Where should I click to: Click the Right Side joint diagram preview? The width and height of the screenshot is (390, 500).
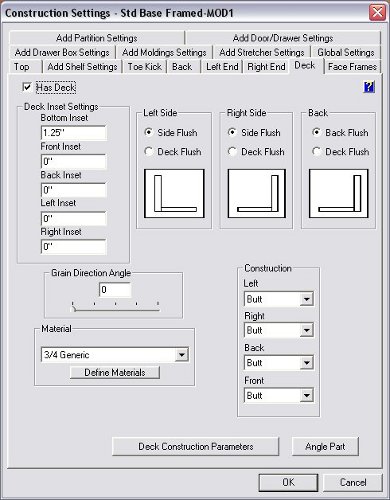click(257, 194)
